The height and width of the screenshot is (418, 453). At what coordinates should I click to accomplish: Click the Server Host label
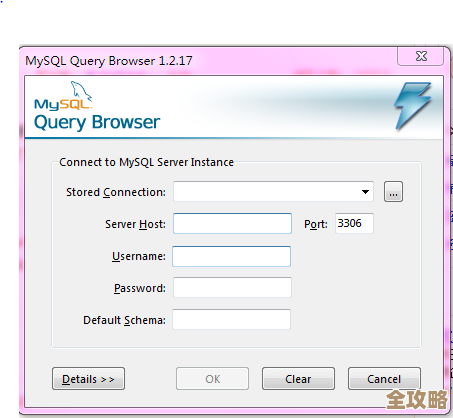coord(135,224)
